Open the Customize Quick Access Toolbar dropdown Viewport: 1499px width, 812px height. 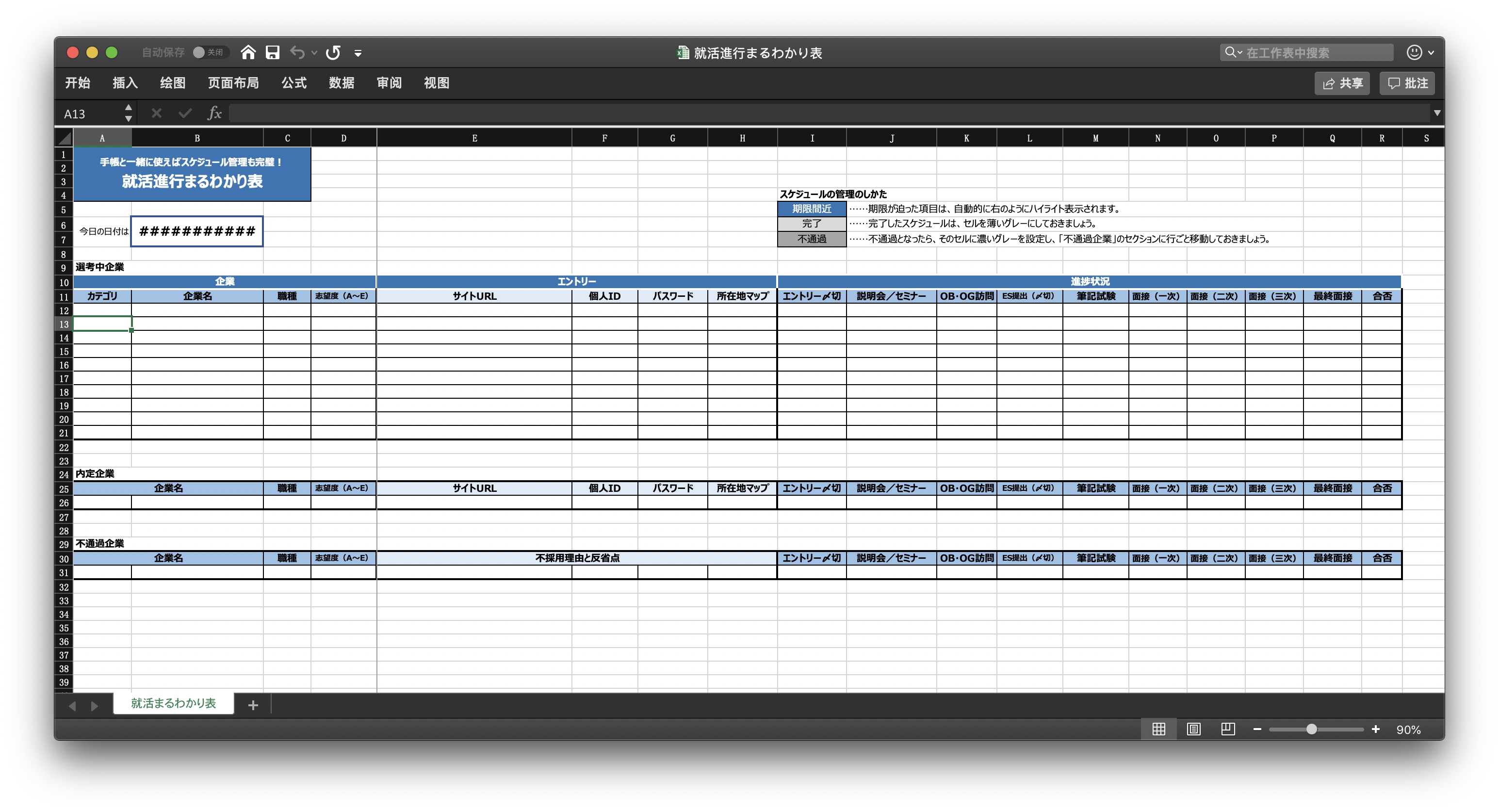(x=358, y=53)
